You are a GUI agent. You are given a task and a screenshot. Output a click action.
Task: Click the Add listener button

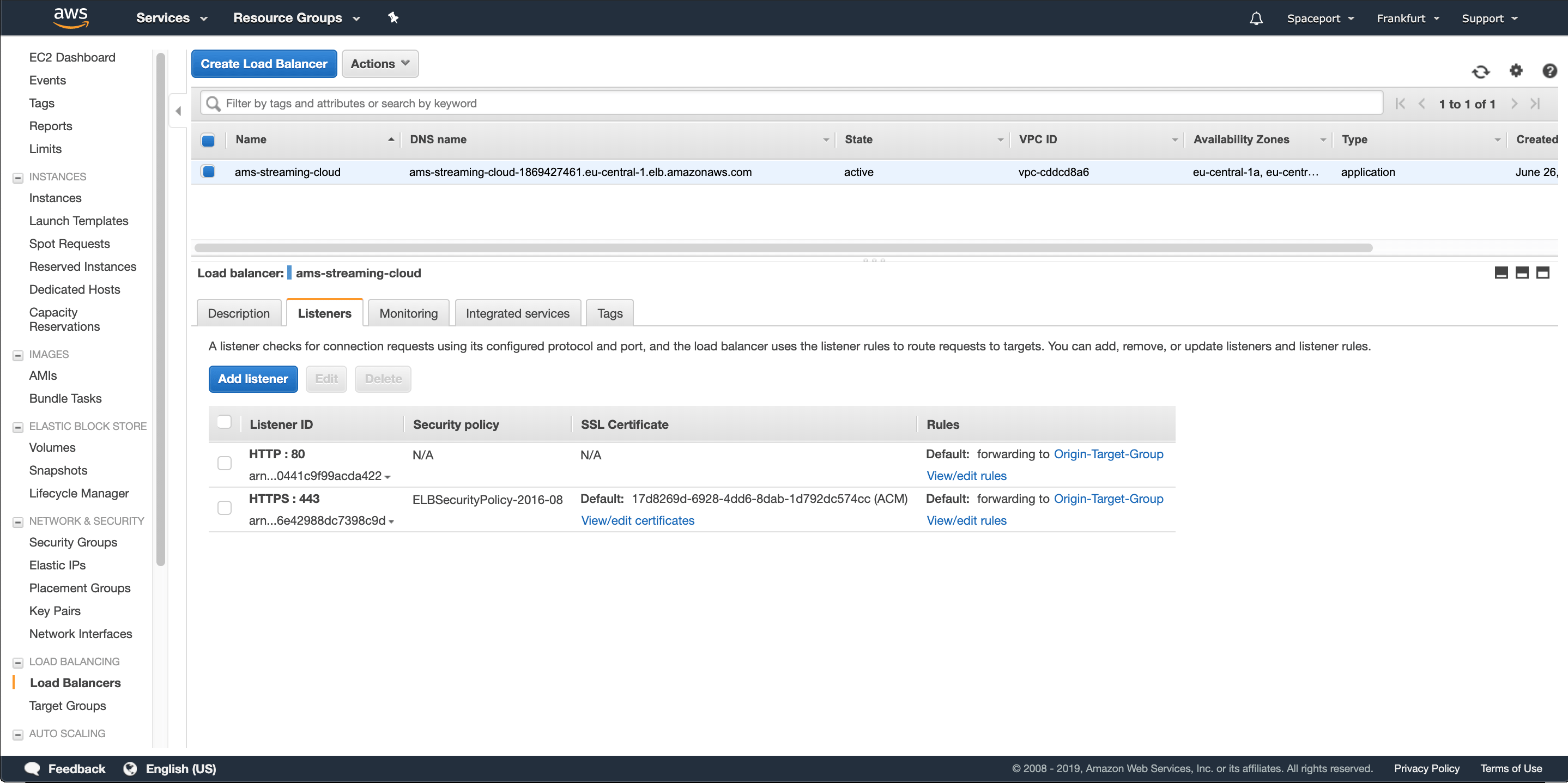coord(252,379)
